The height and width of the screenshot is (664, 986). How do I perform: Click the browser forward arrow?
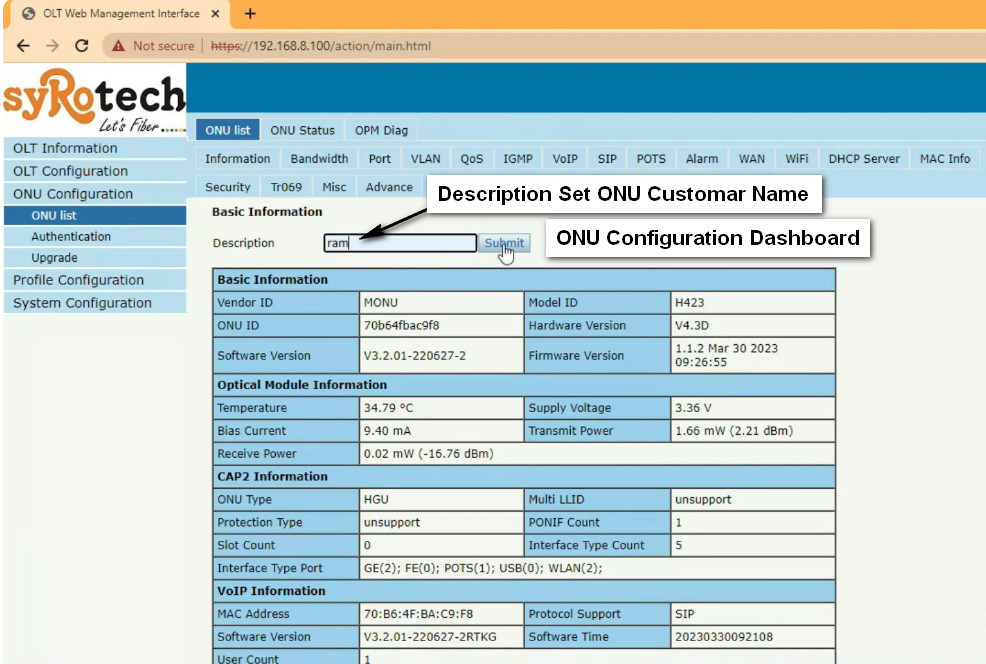(x=53, y=46)
